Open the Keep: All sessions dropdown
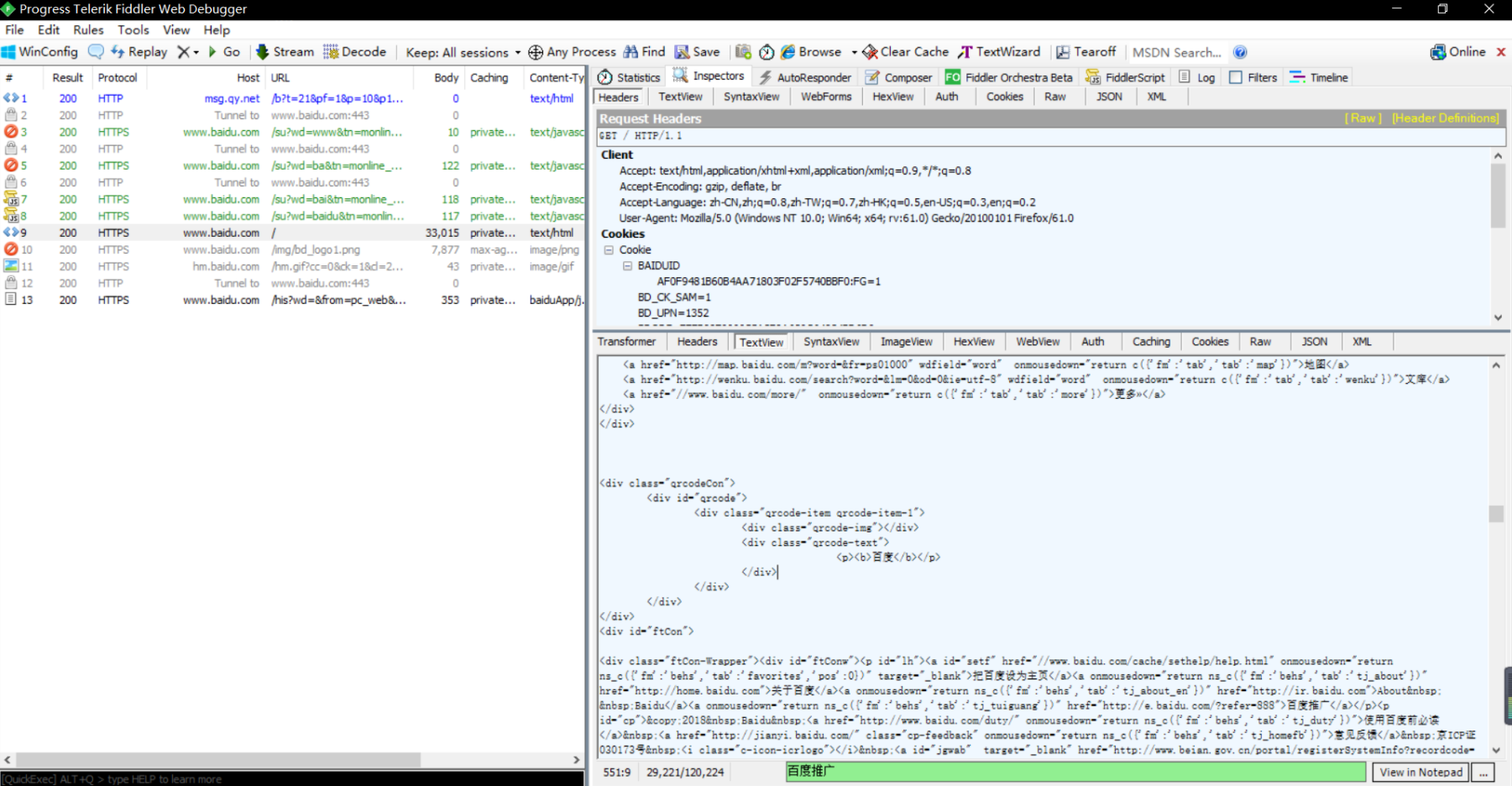The width and height of the screenshot is (1512, 786). coord(463,52)
